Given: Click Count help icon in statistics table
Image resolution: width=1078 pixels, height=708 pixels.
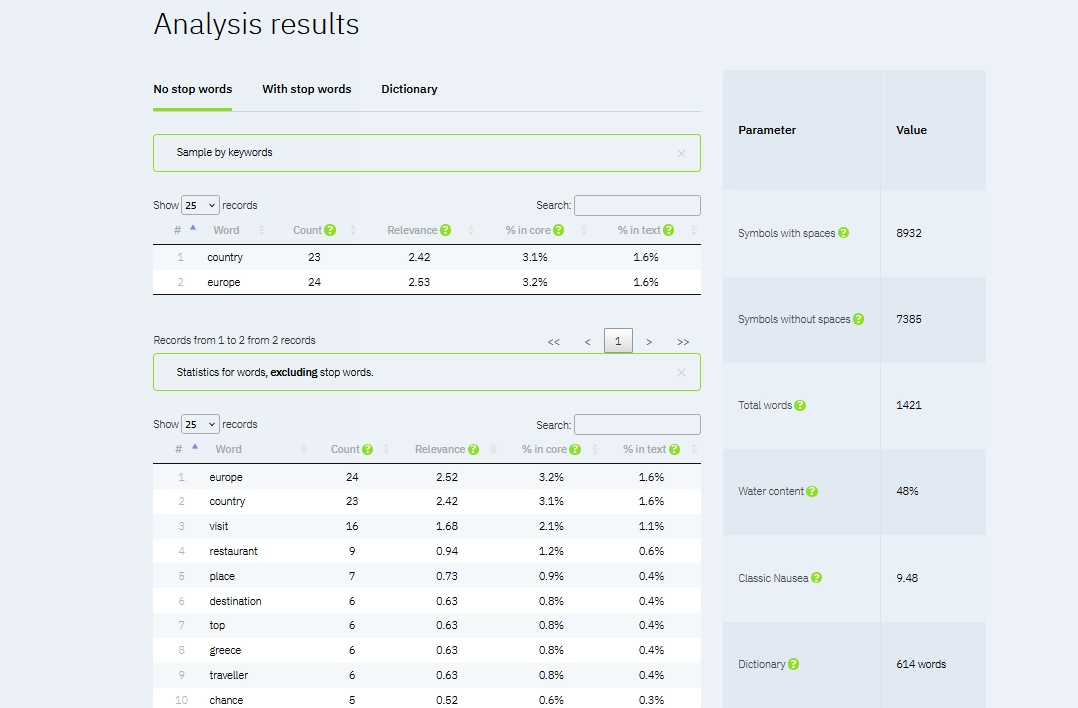Looking at the screenshot, I should [x=367, y=449].
